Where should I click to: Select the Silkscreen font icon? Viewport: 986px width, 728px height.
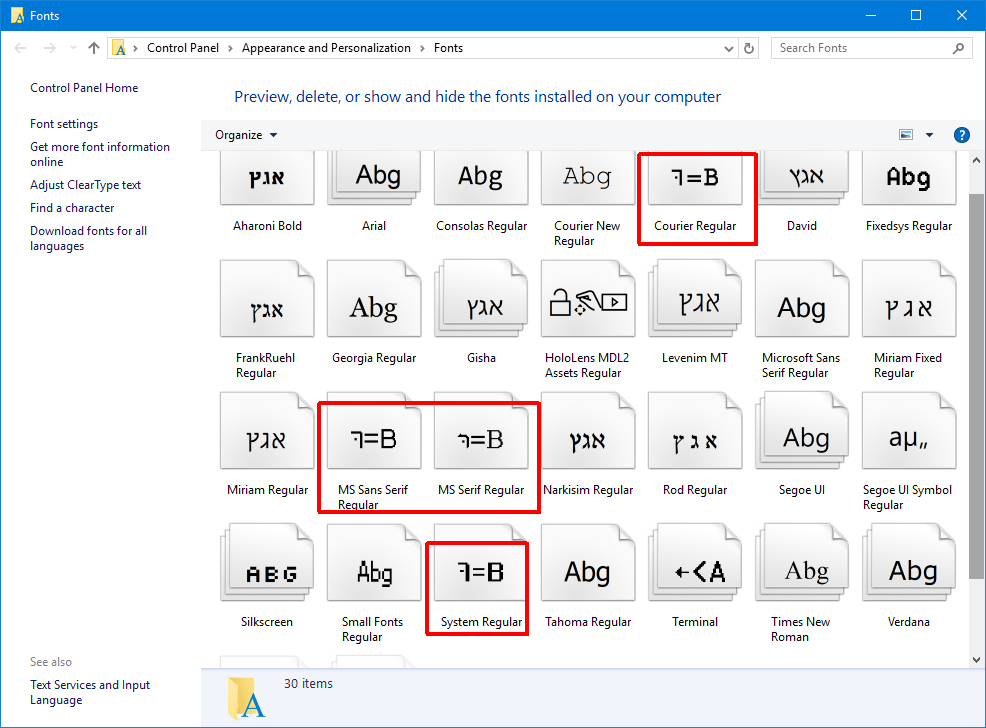(x=267, y=563)
